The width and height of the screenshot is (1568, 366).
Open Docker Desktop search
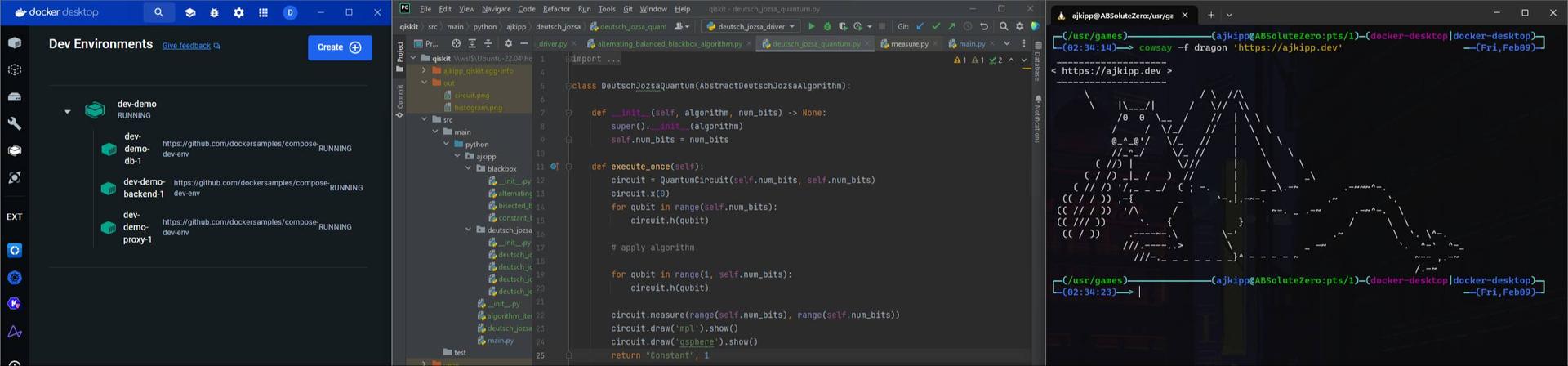coord(158,12)
